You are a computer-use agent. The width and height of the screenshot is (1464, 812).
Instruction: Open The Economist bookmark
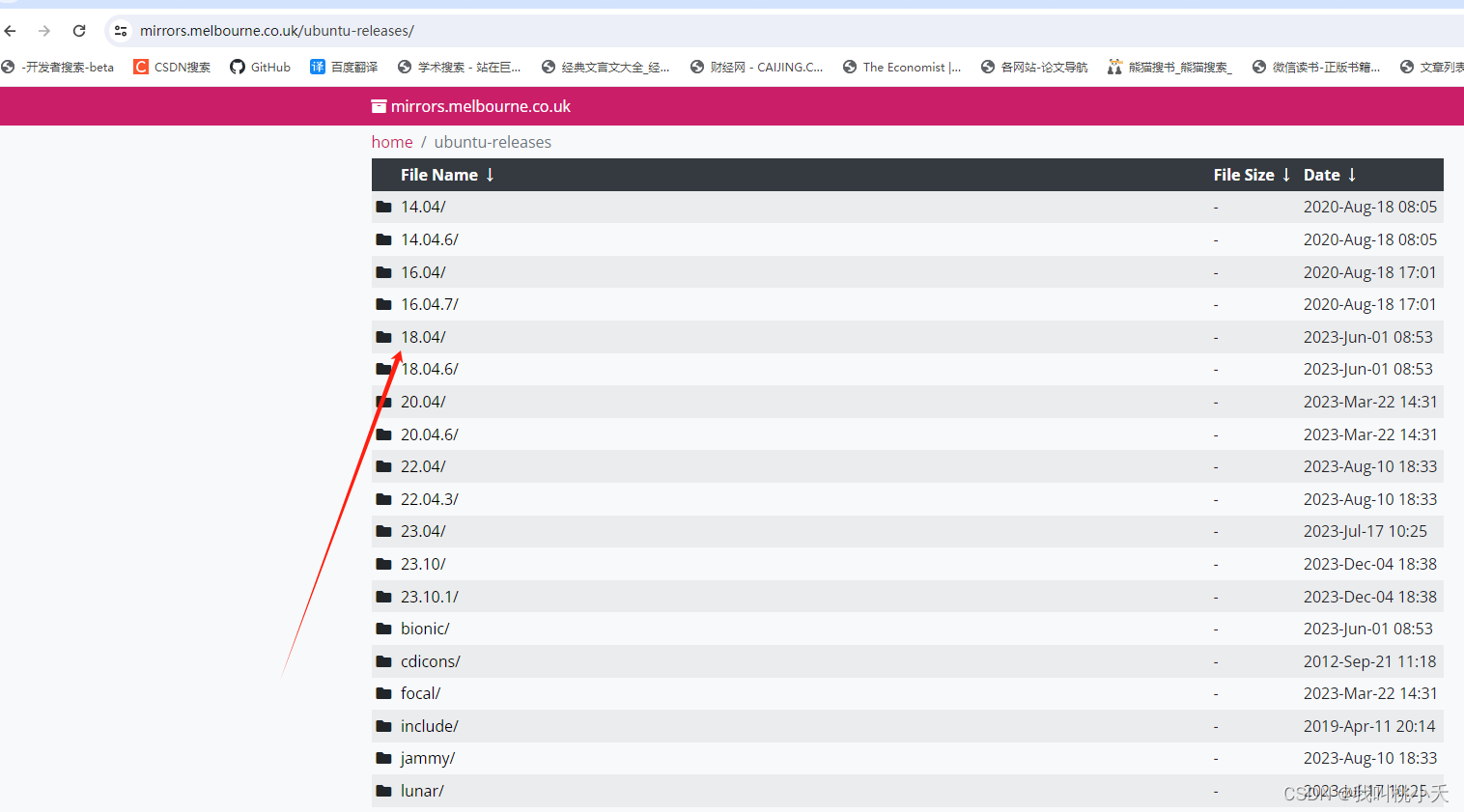[902, 67]
